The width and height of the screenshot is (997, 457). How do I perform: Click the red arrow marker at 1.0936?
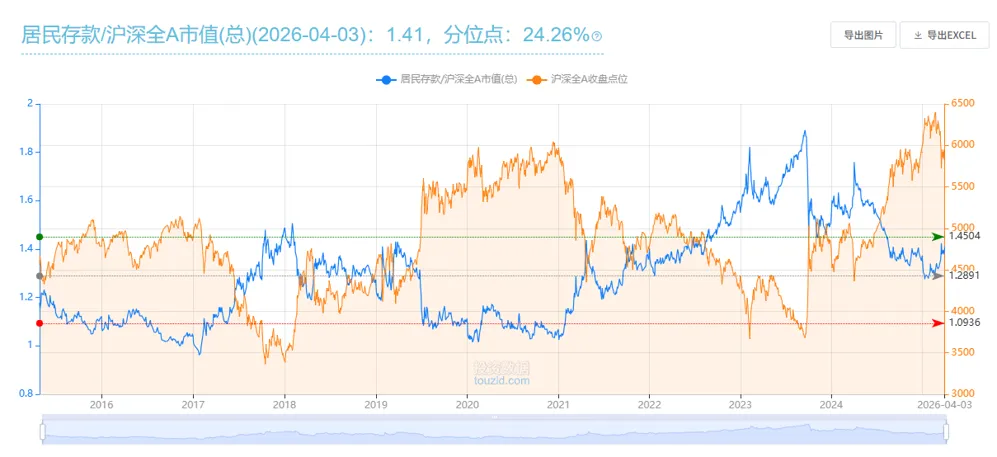click(937, 323)
